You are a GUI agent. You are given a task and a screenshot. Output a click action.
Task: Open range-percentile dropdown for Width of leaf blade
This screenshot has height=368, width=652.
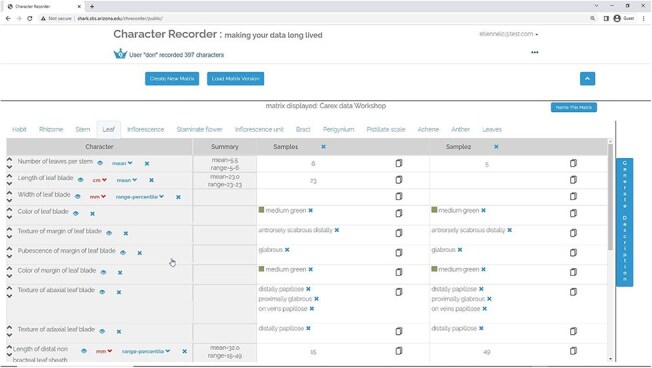(x=140, y=197)
